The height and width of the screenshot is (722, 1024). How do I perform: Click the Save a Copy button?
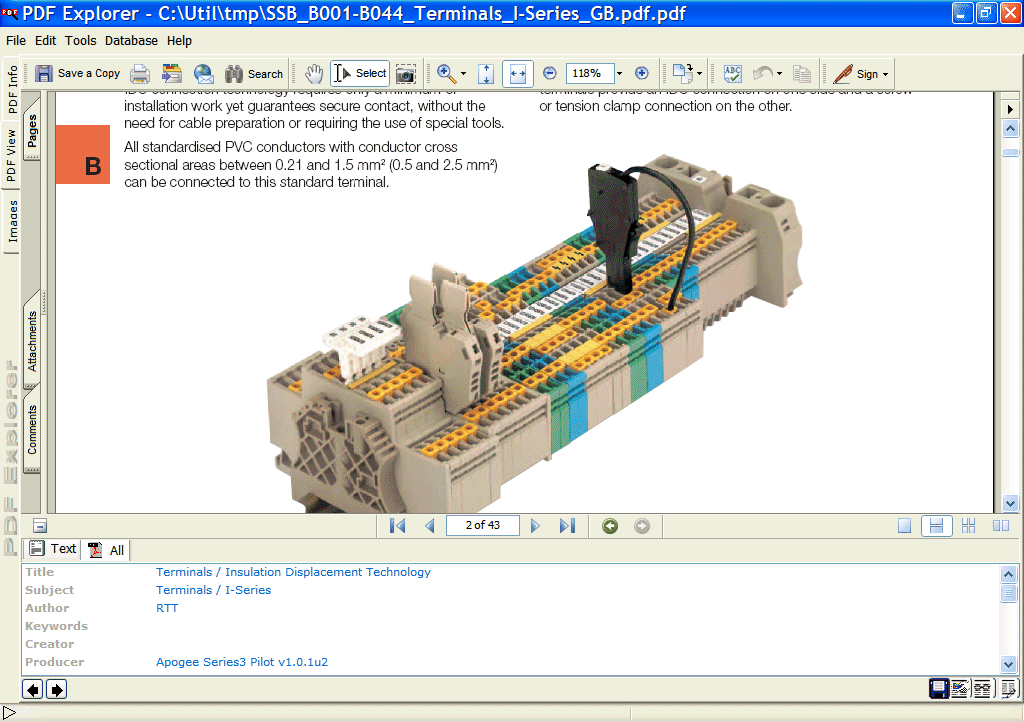click(x=78, y=74)
